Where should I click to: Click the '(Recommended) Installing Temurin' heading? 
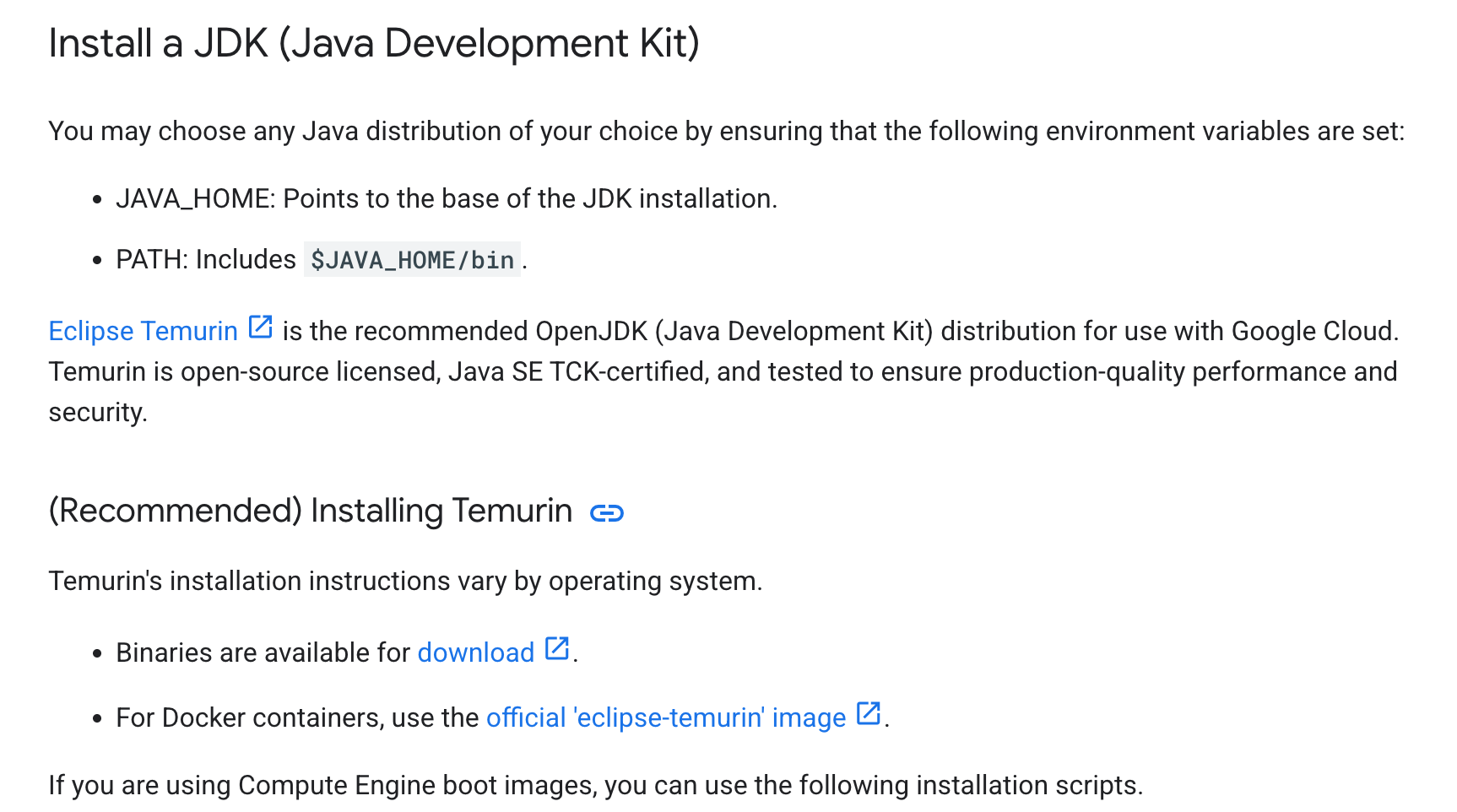click(x=311, y=510)
